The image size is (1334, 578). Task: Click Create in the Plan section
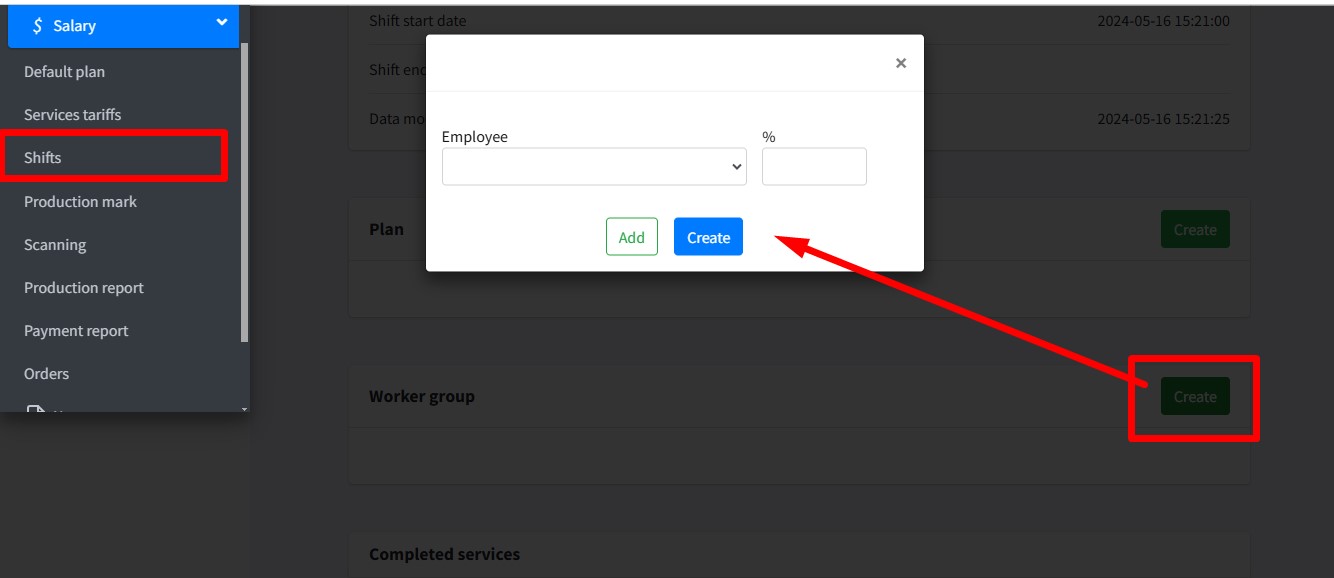click(1194, 230)
